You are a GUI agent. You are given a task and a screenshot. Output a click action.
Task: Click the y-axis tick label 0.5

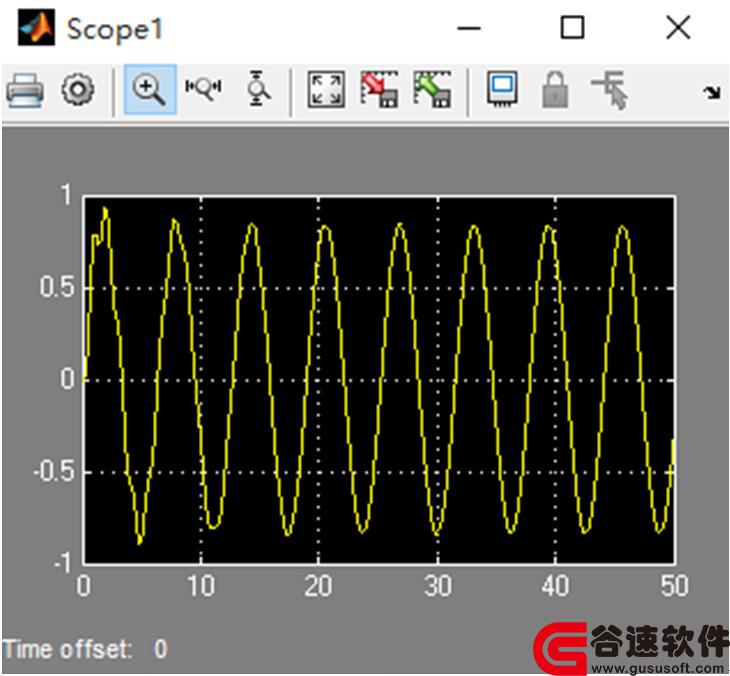[57, 287]
